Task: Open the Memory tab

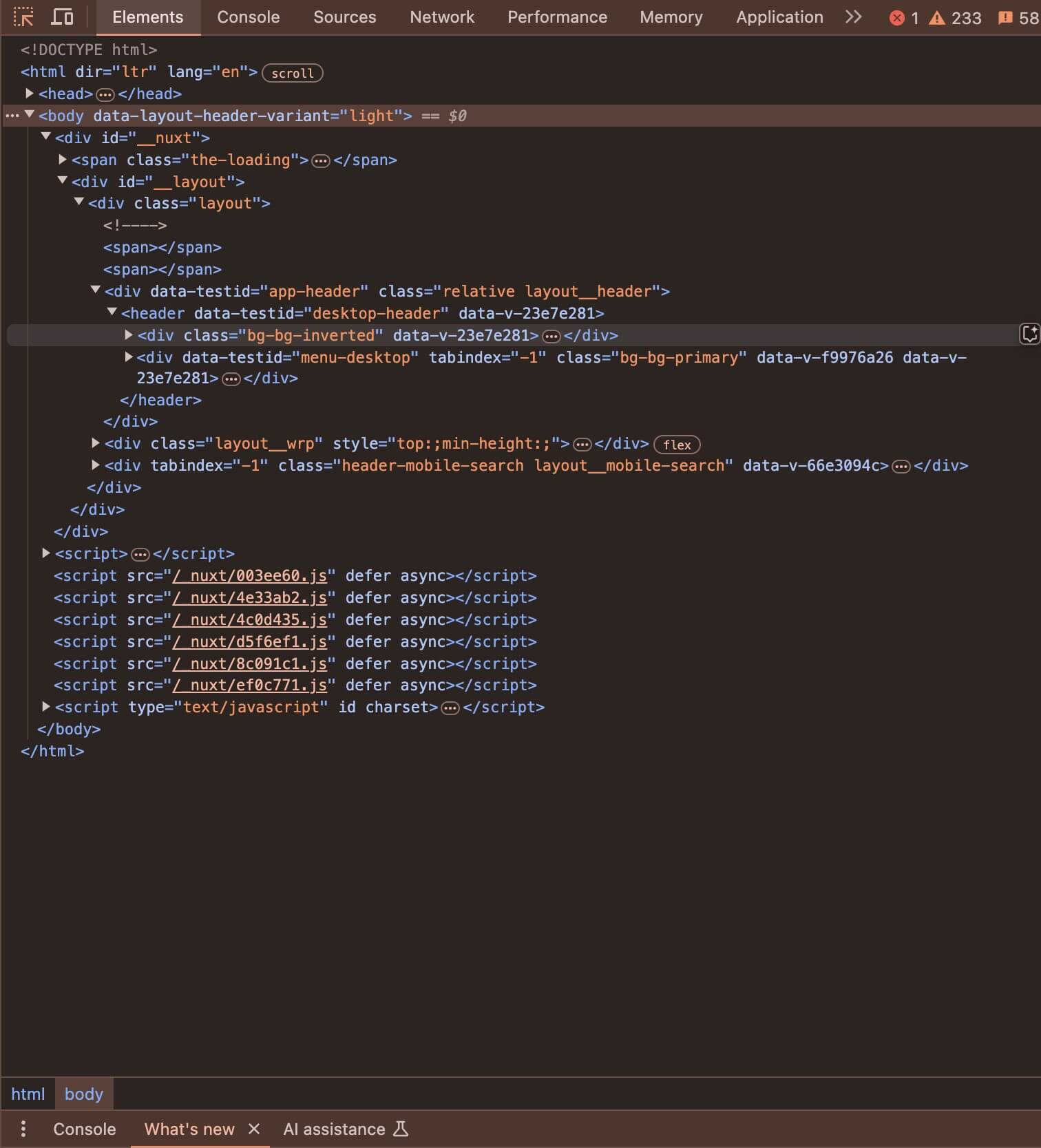Action: click(671, 17)
